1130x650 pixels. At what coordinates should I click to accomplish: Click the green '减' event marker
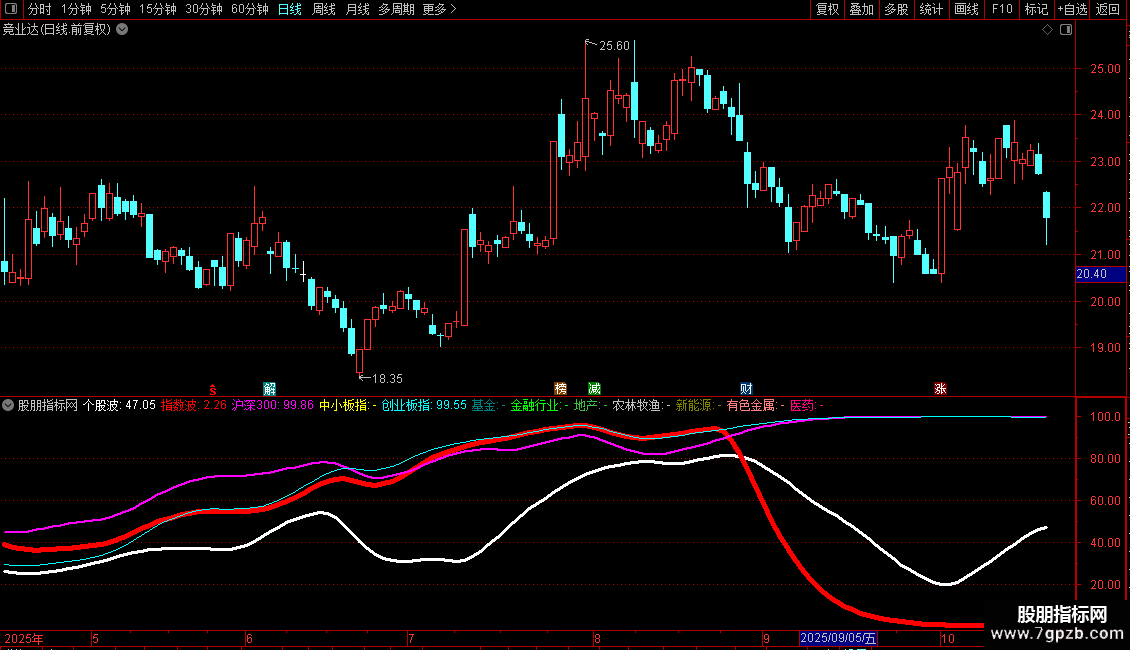tap(594, 388)
